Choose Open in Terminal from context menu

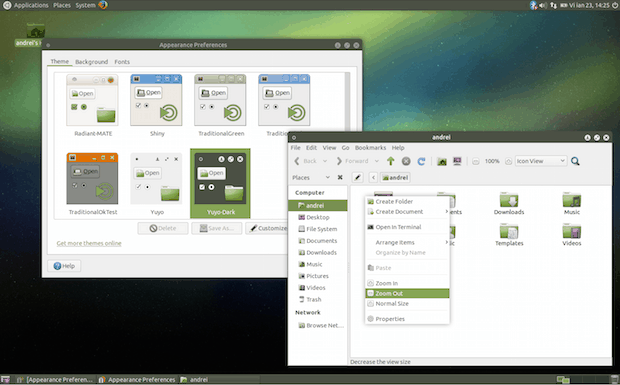pos(407,227)
